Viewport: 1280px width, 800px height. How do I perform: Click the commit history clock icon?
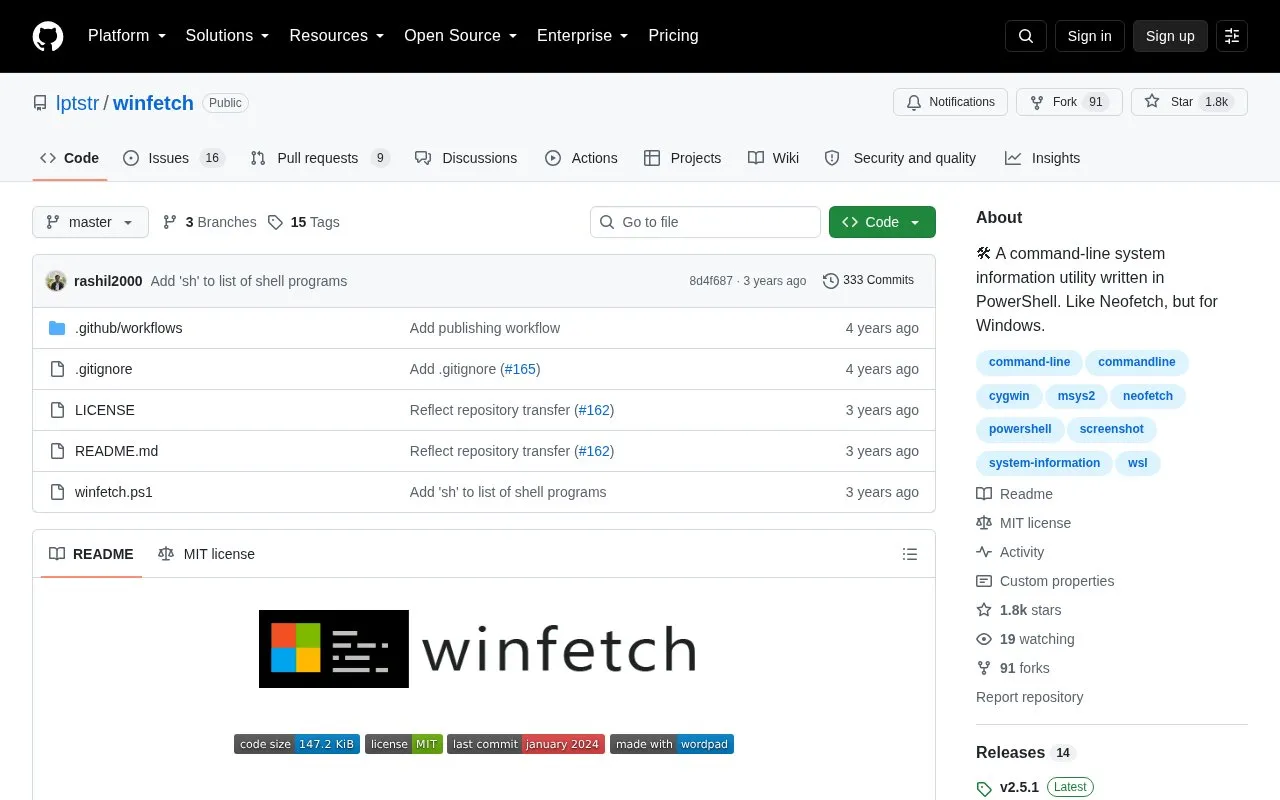pos(831,281)
